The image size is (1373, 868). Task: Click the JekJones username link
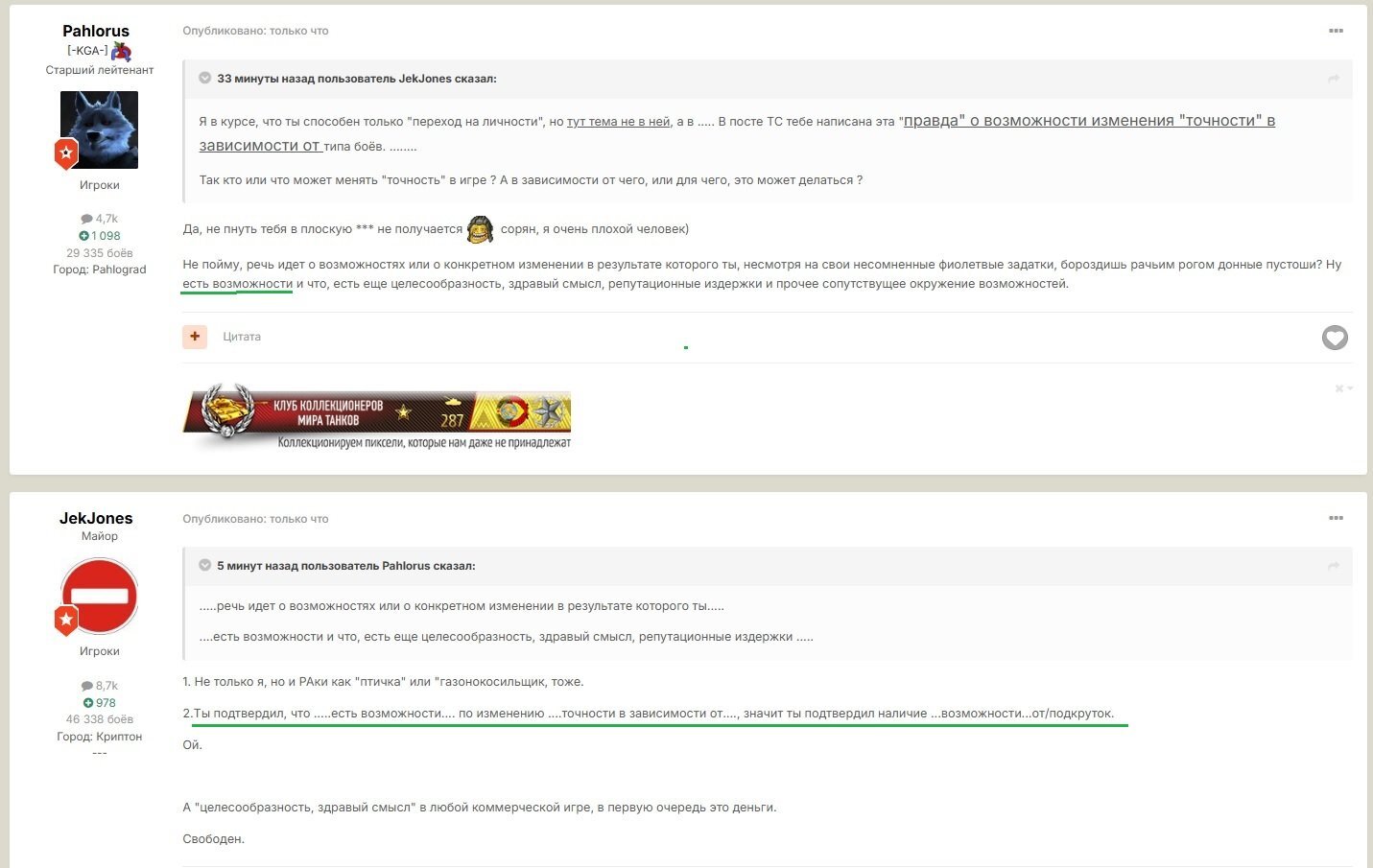pyautogui.click(x=96, y=518)
